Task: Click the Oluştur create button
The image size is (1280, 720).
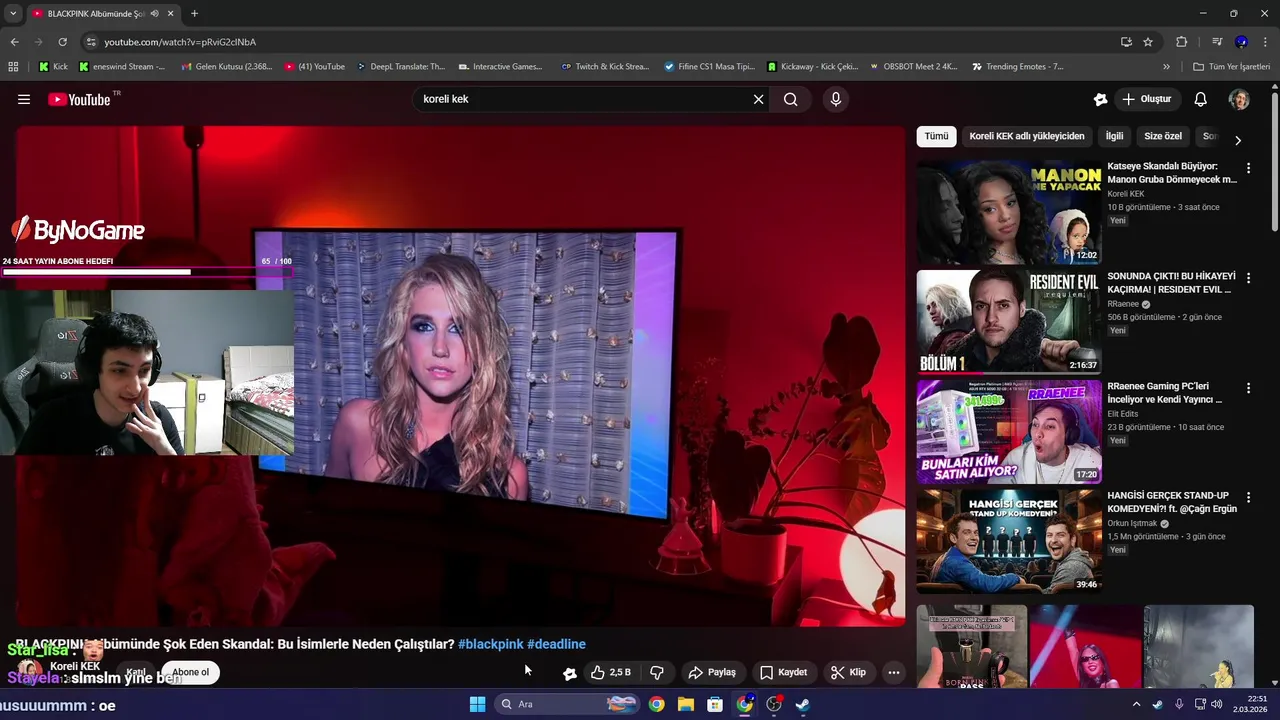Action: click(1146, 99)
